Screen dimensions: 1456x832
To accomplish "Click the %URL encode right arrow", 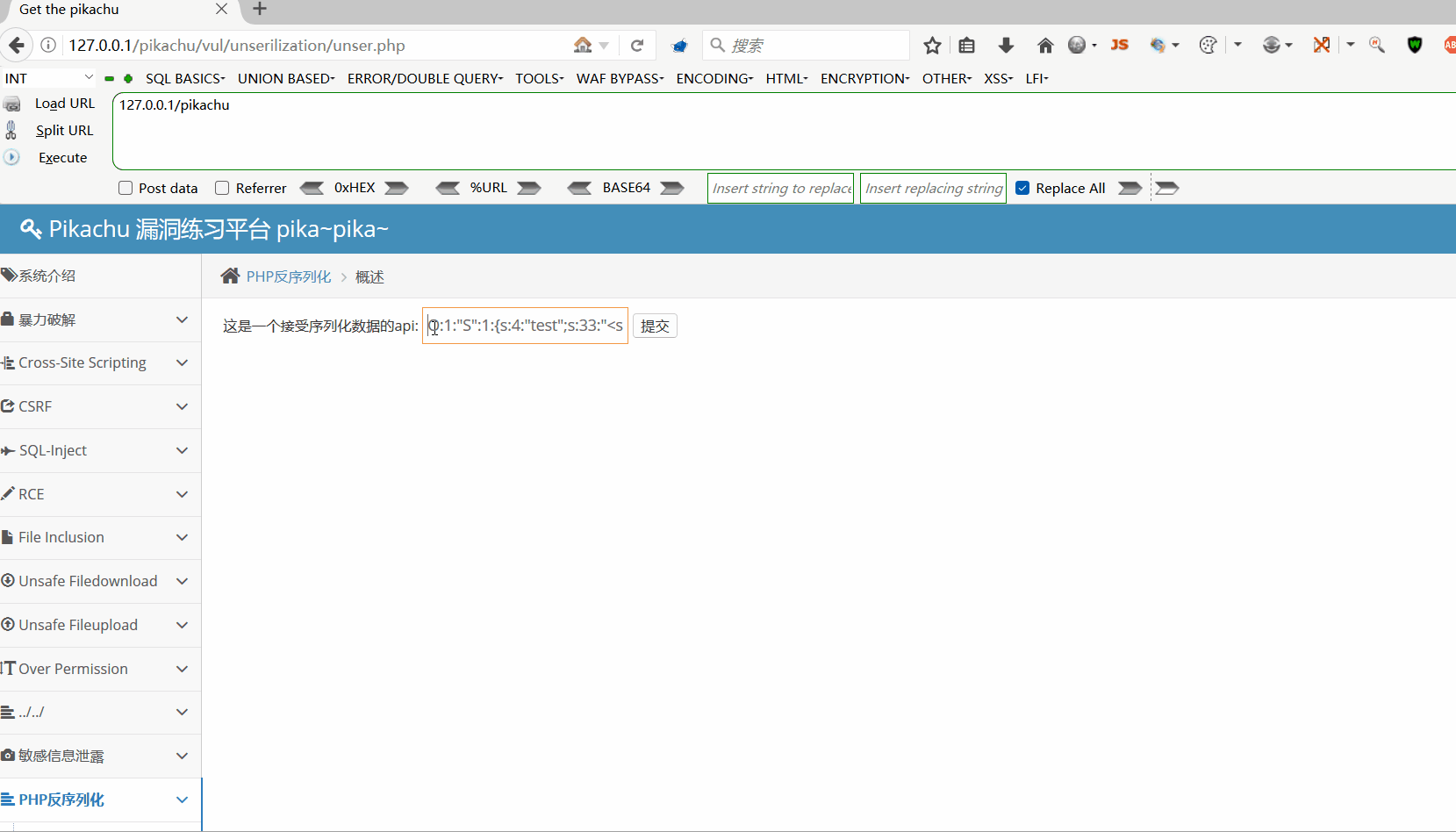I will [529, 188].
